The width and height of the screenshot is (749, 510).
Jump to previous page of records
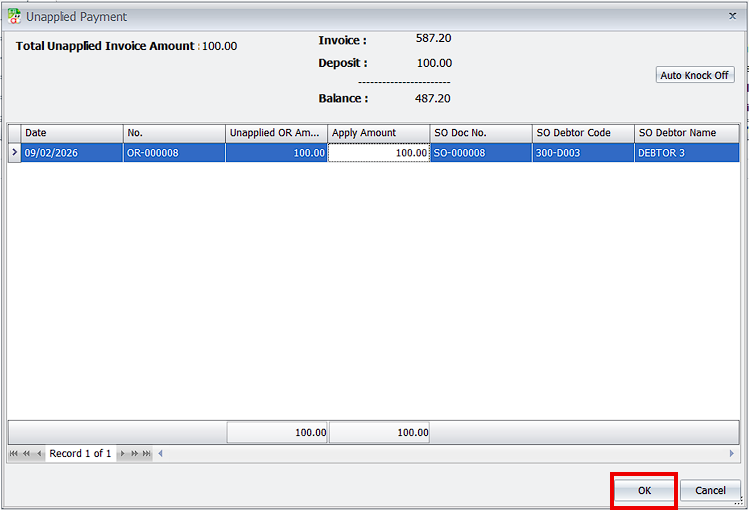tap(27, 454)
